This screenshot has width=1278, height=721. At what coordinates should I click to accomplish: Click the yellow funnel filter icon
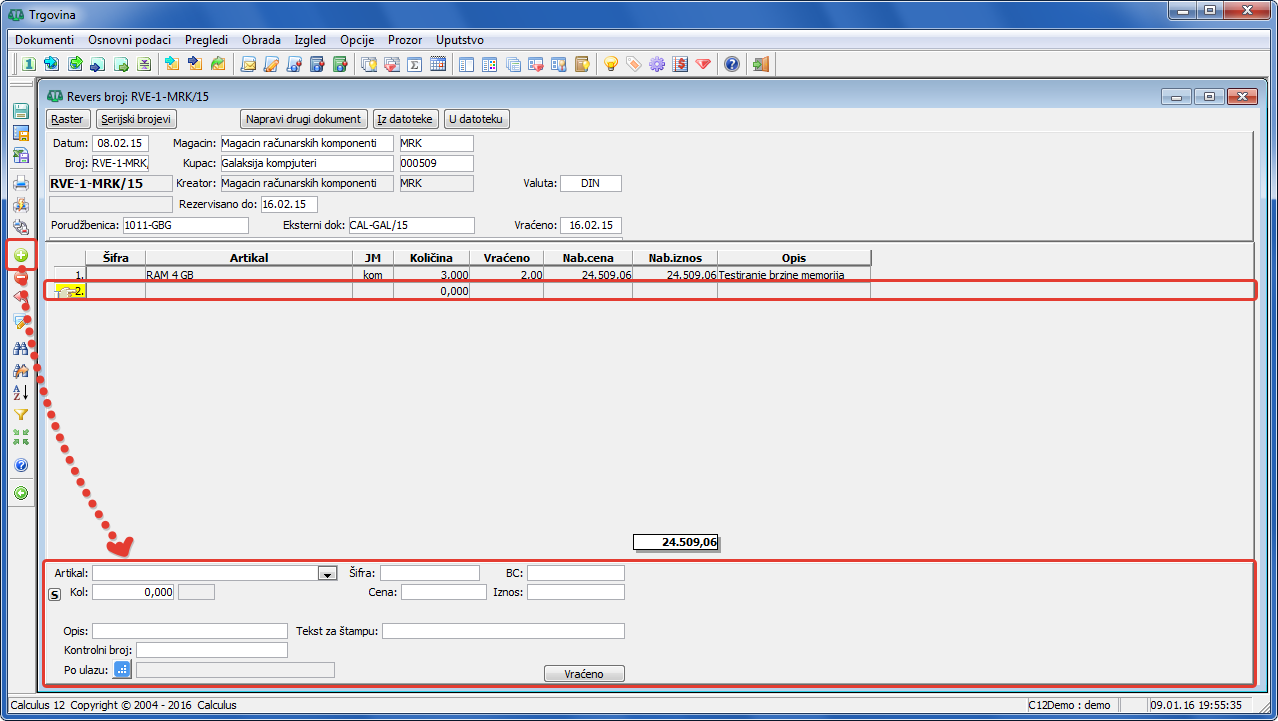click(x=21, y=415)
